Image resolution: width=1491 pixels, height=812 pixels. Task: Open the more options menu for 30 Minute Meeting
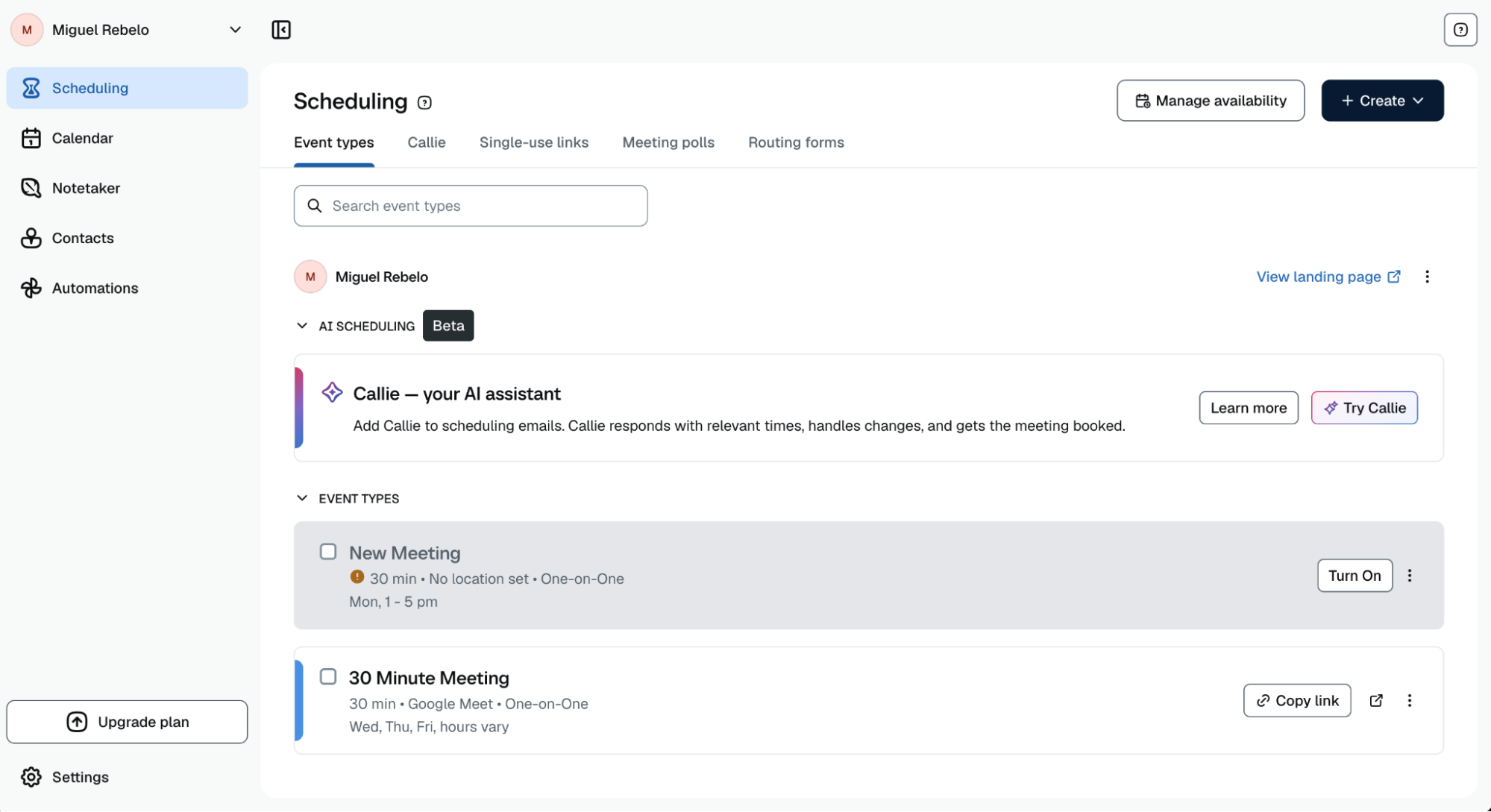pos(1409,701)
